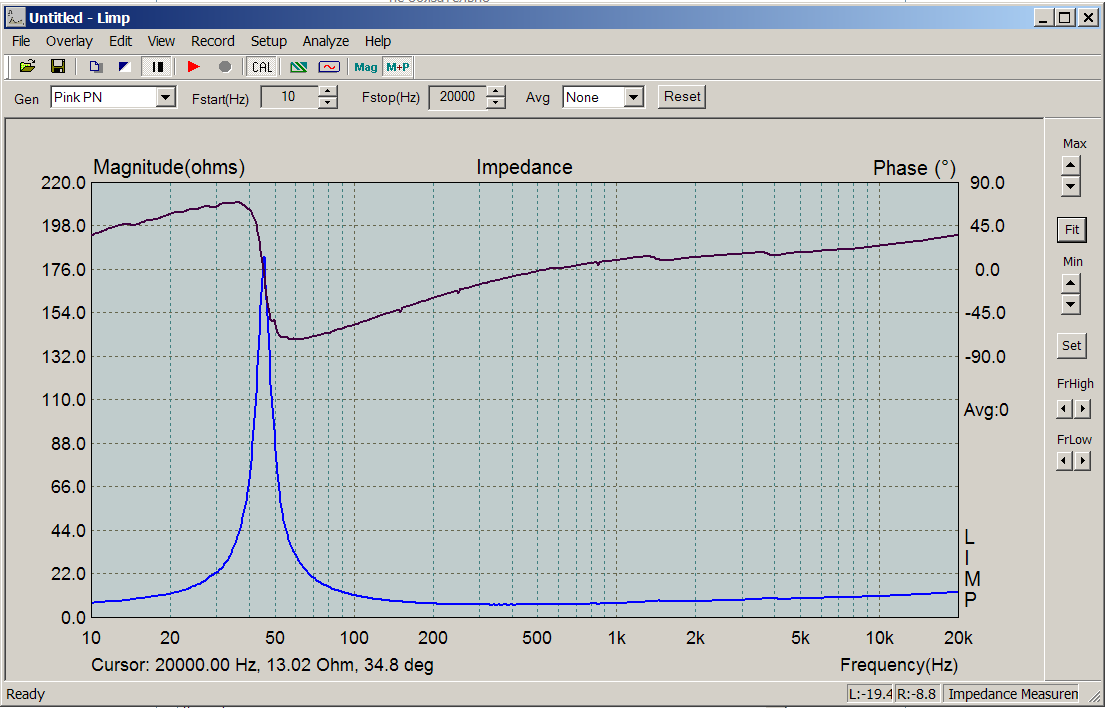Viewport: 1106px width, 708px height.
Task: Click the CAL calibrate toolbar button
Action: [262, 67]
